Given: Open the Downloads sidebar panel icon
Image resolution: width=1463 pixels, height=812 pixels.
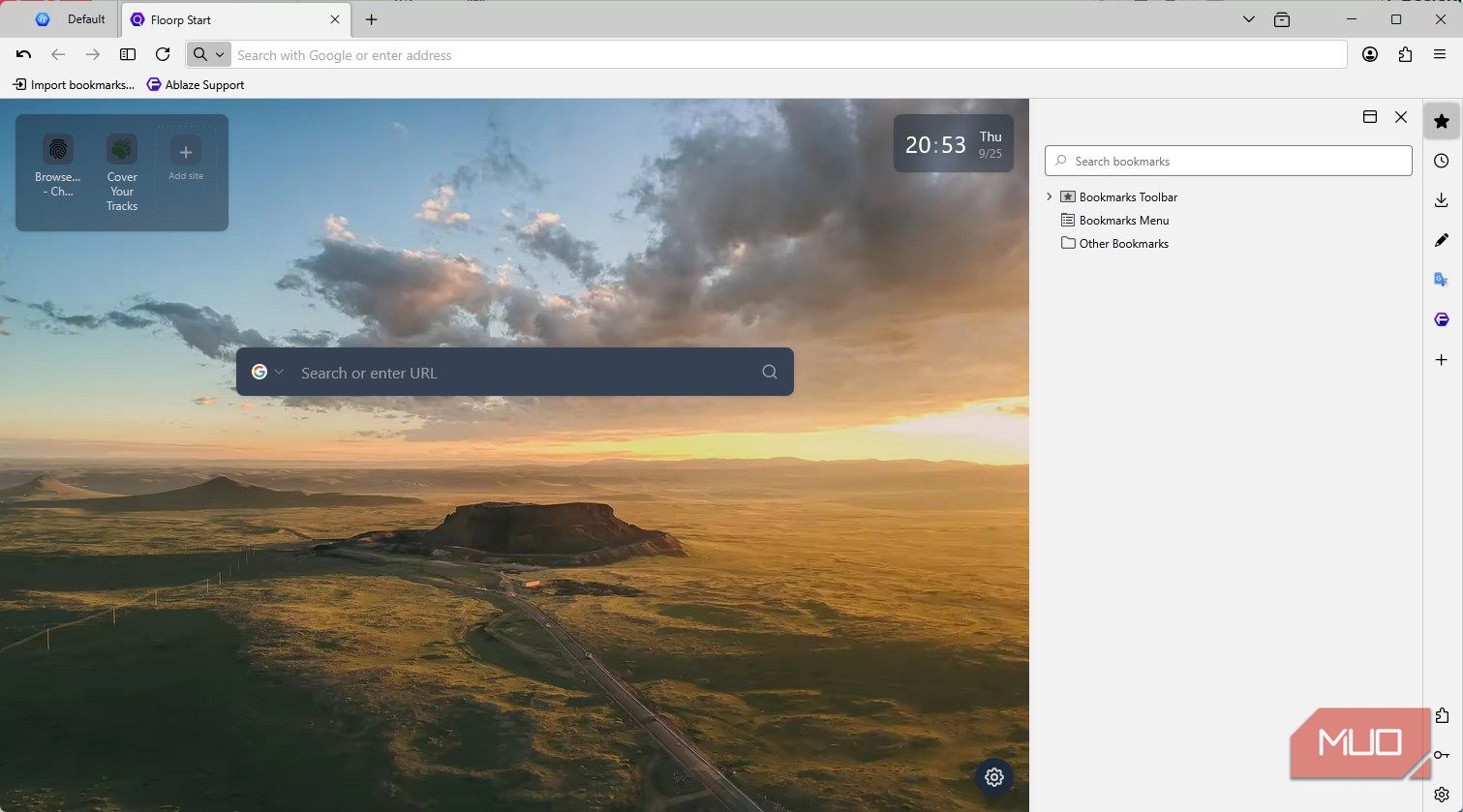Looking at the screenshot, I should point(1441,200).
